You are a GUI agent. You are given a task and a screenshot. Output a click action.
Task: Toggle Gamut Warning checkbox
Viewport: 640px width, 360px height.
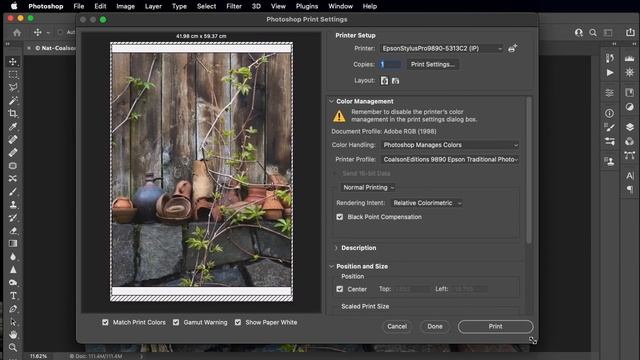(x=176, y=322)
